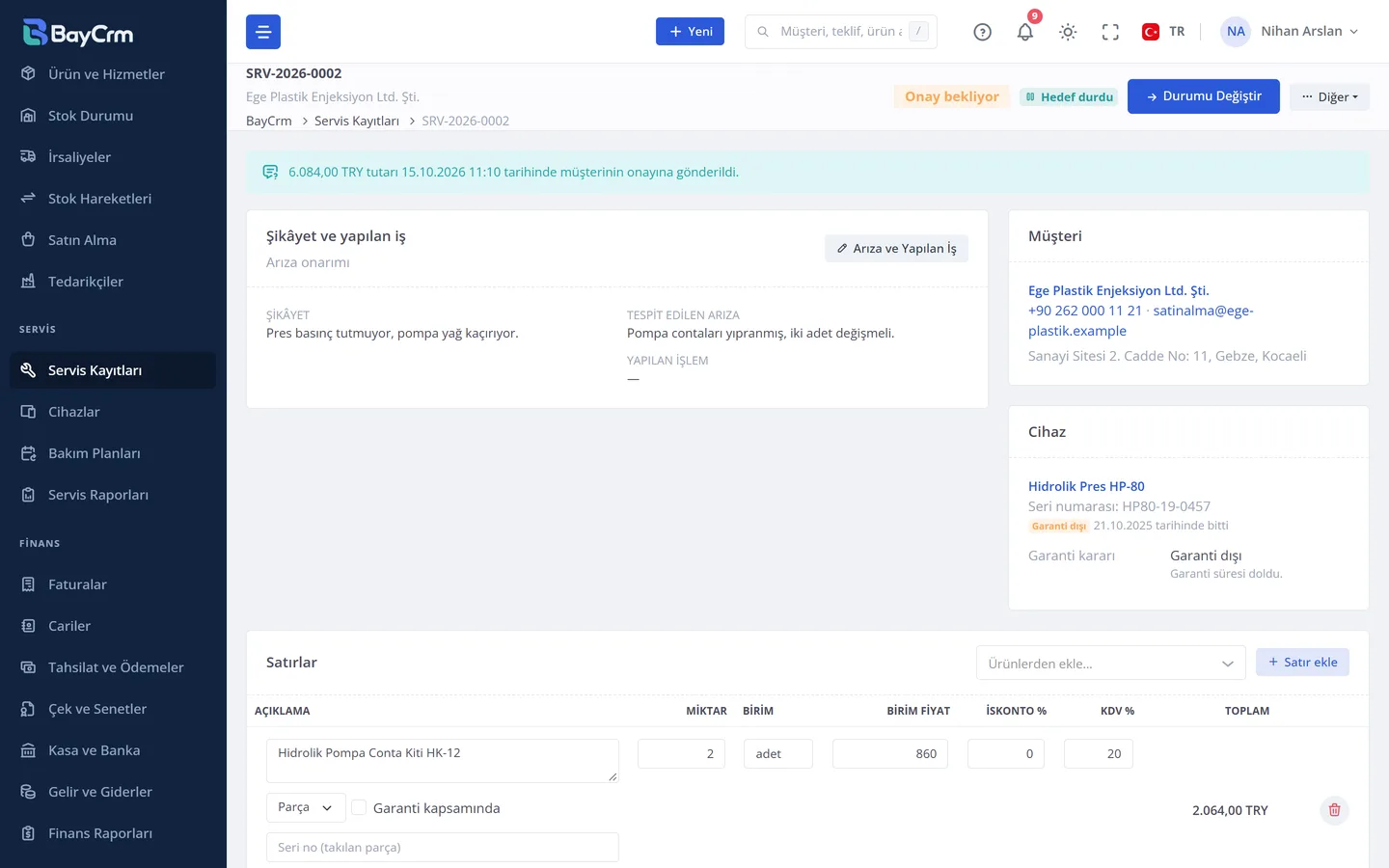Go to Stok Durumu page
Image resolution: width=1389 pixels, height=868 pixels.
click(x=113, y=116)
